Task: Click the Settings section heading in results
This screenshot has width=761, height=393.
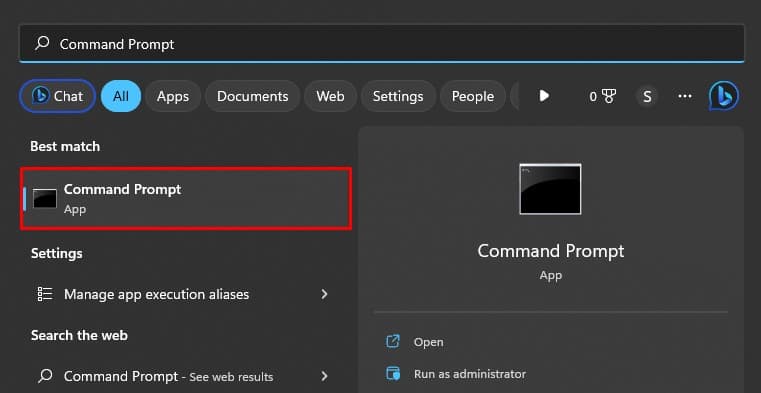Action: click(56, 253)
